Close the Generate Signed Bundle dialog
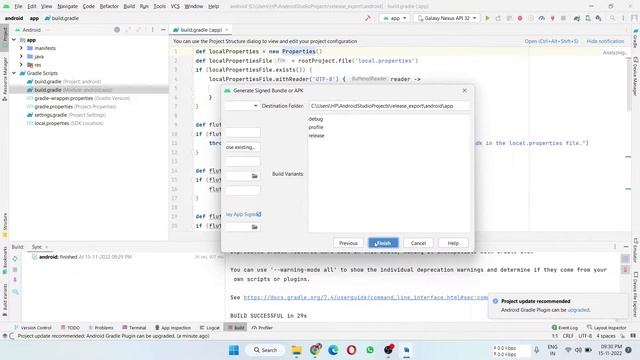The image size is (640, 360). pyautogui.click(x=464, y=90)
